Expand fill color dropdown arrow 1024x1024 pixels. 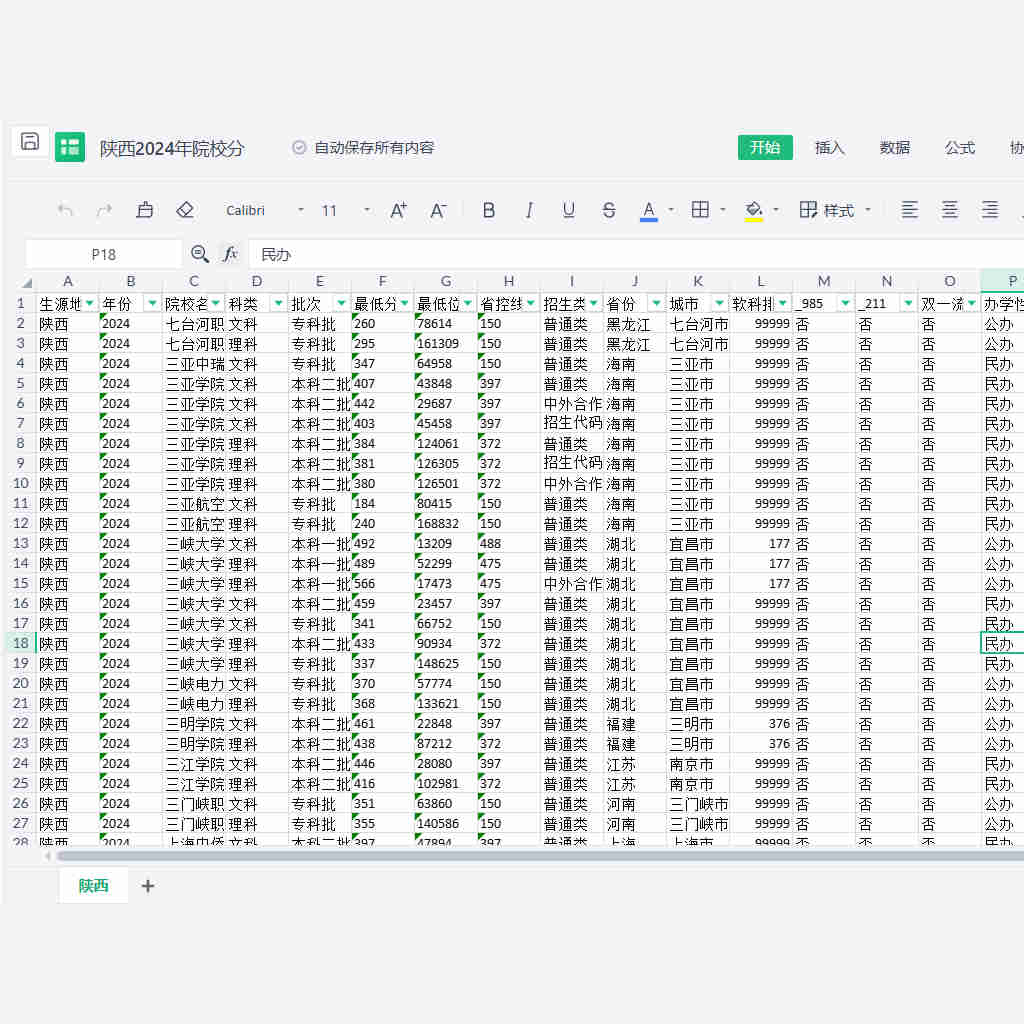pos(776,210)
